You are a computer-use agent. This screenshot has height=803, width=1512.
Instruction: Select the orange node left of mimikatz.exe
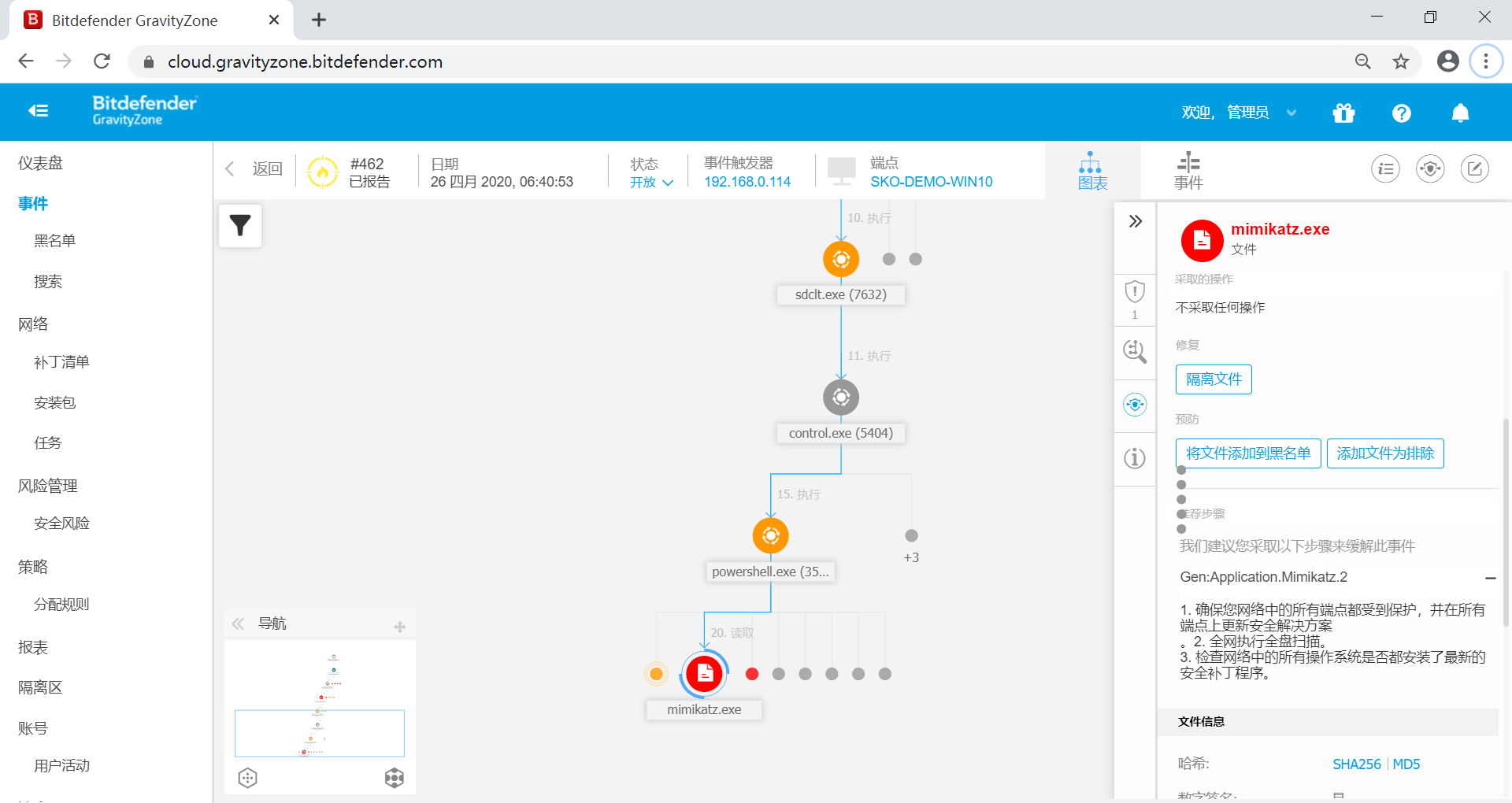coord(656,674)
